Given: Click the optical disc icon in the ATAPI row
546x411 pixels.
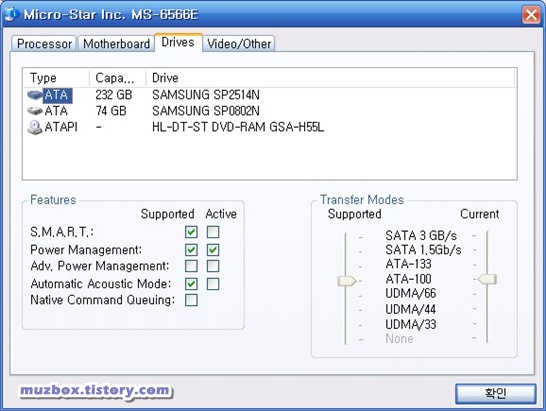Looking at the screenshot, I should click(35, 127).
